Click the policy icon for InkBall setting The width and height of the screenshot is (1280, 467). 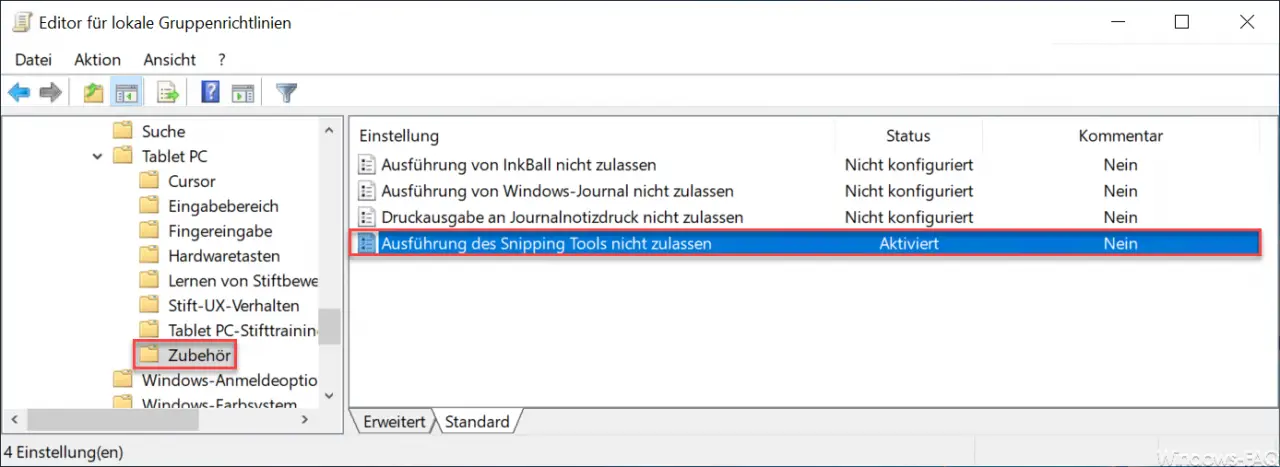367,164
